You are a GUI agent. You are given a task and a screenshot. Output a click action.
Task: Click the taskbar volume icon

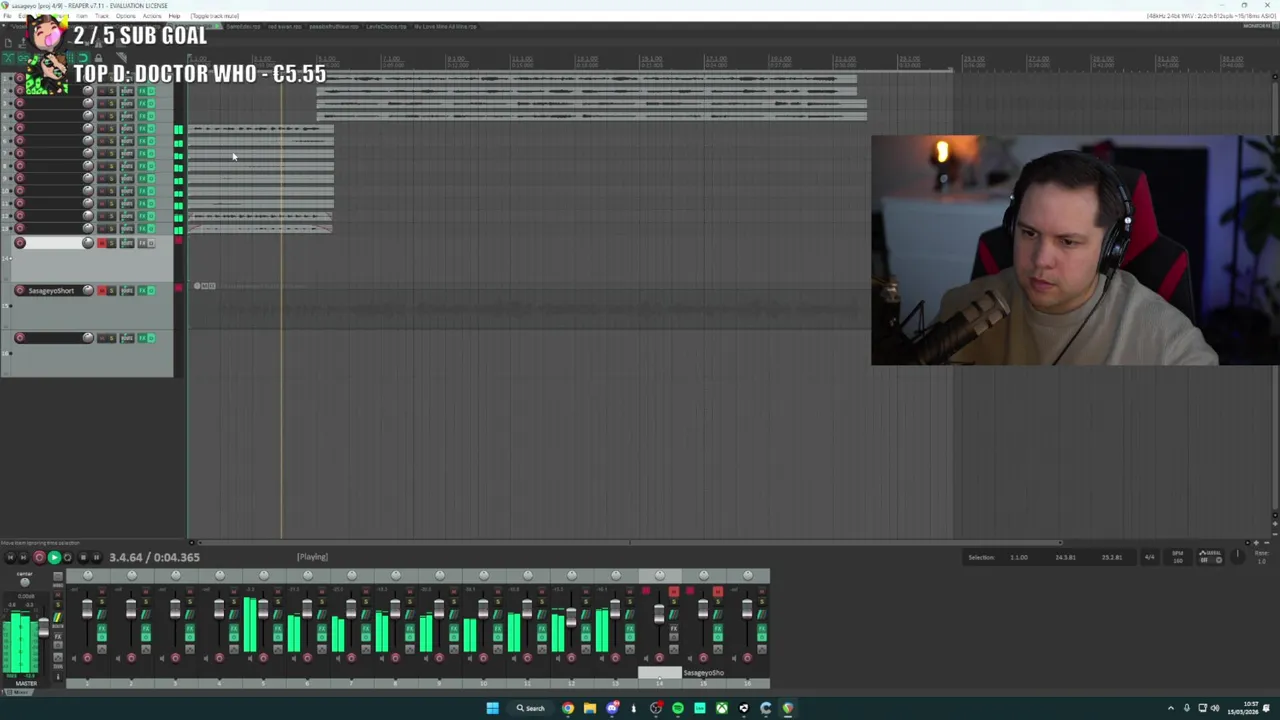coord(1215,708)
